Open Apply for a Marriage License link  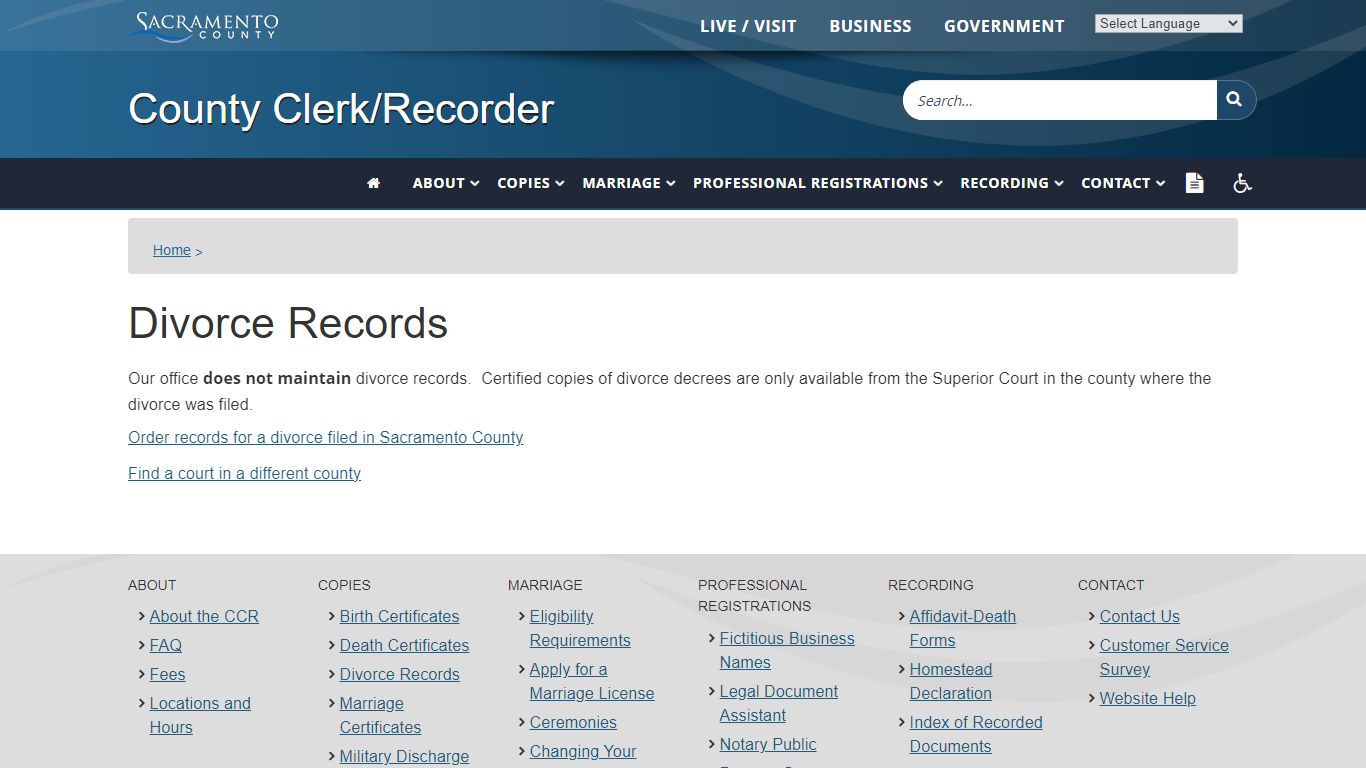click(x=592, y=681)
